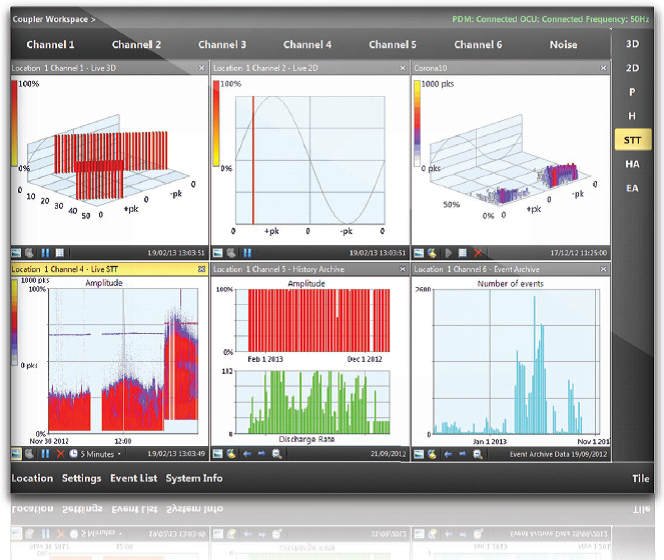This screenshot has height=560, width=664.
Task: Click the Coupler Workspace breadcrumb
Action: coord(54,19)
